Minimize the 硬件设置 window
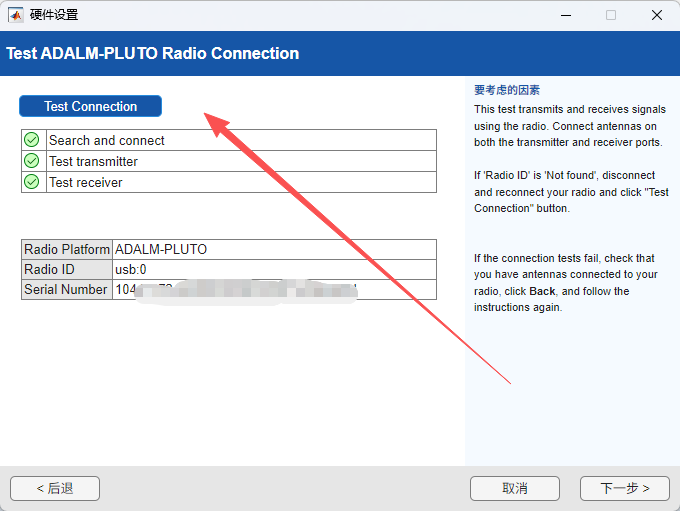The height and width of the screenshot is (511, 680). pos(566,15)
